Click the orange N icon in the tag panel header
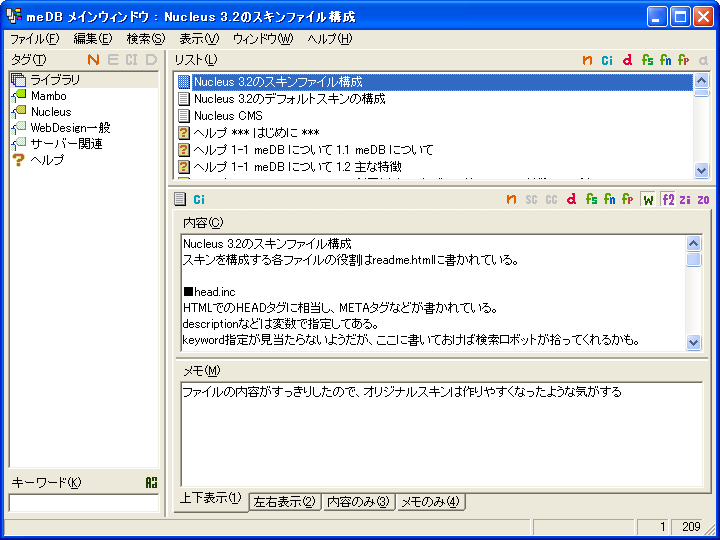The image size is (720, 540). [94, 60]
